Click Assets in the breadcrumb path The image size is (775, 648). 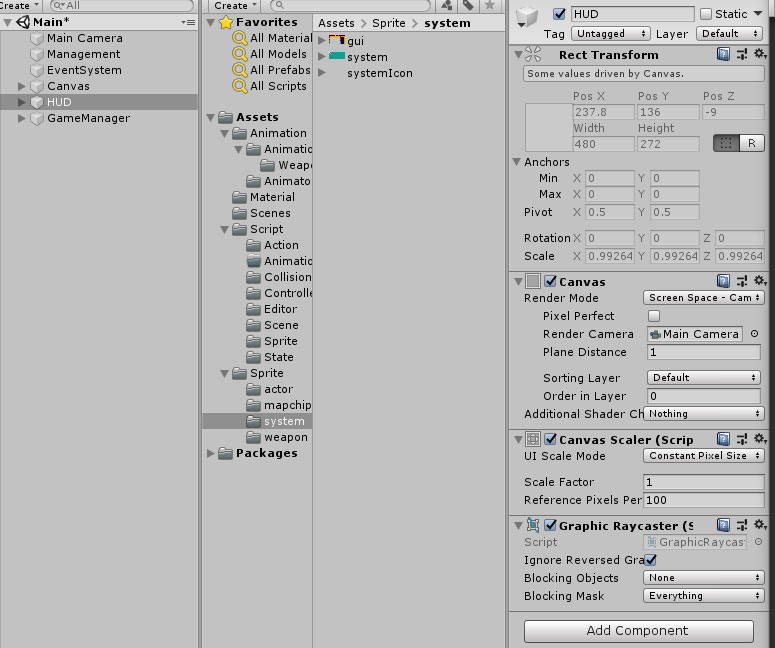[x=336, y=23]
